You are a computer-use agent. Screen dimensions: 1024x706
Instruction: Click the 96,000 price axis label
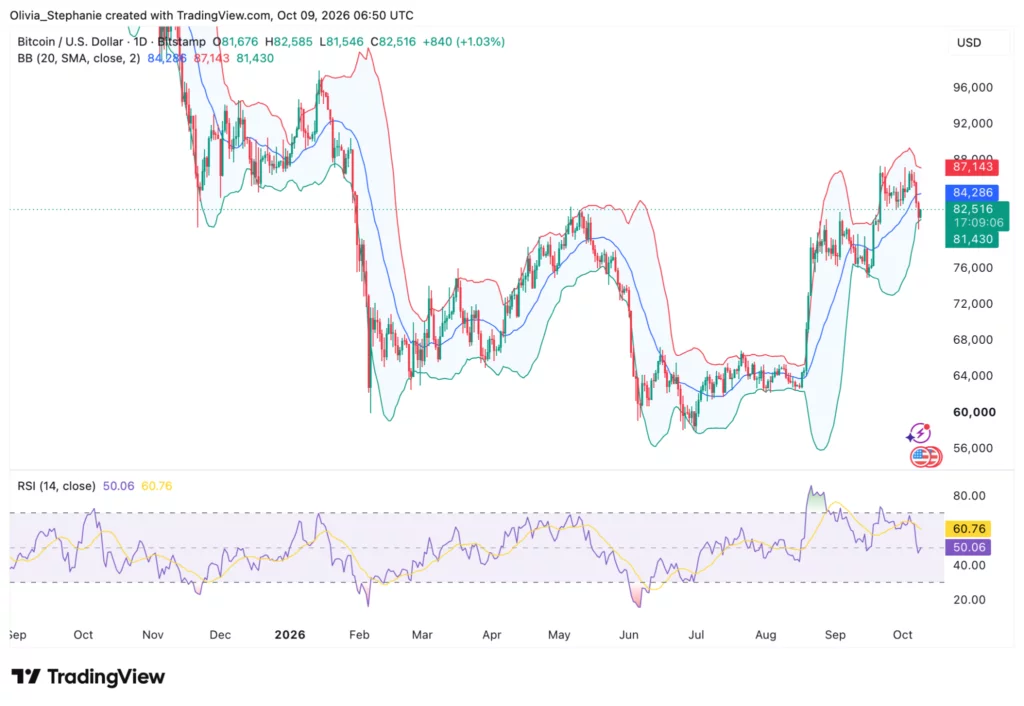[x=972, y=88]
